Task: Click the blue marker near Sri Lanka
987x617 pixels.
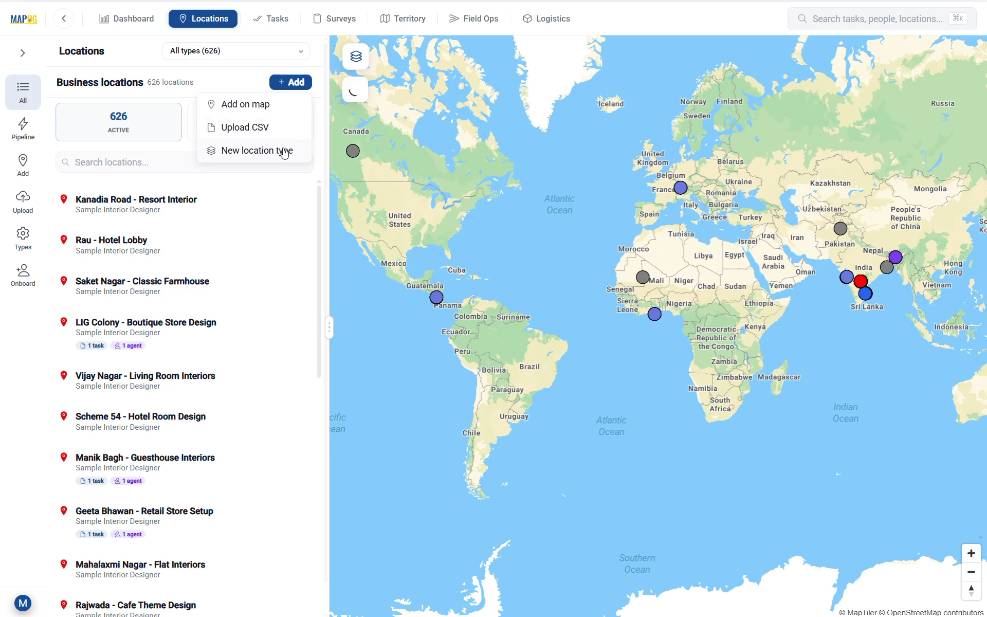Action: point(866,293)
